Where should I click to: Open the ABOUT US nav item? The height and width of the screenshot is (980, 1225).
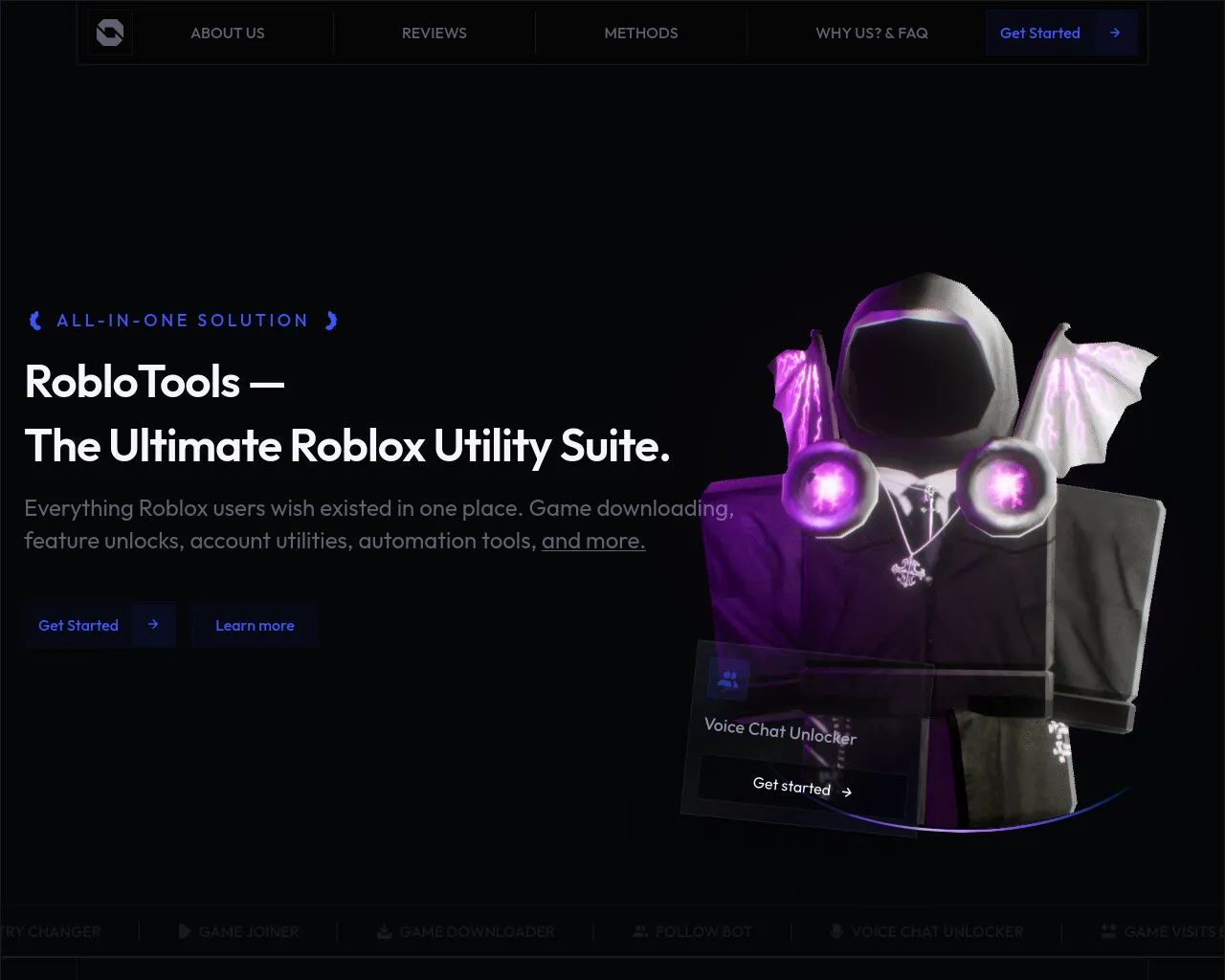point(228,33)
